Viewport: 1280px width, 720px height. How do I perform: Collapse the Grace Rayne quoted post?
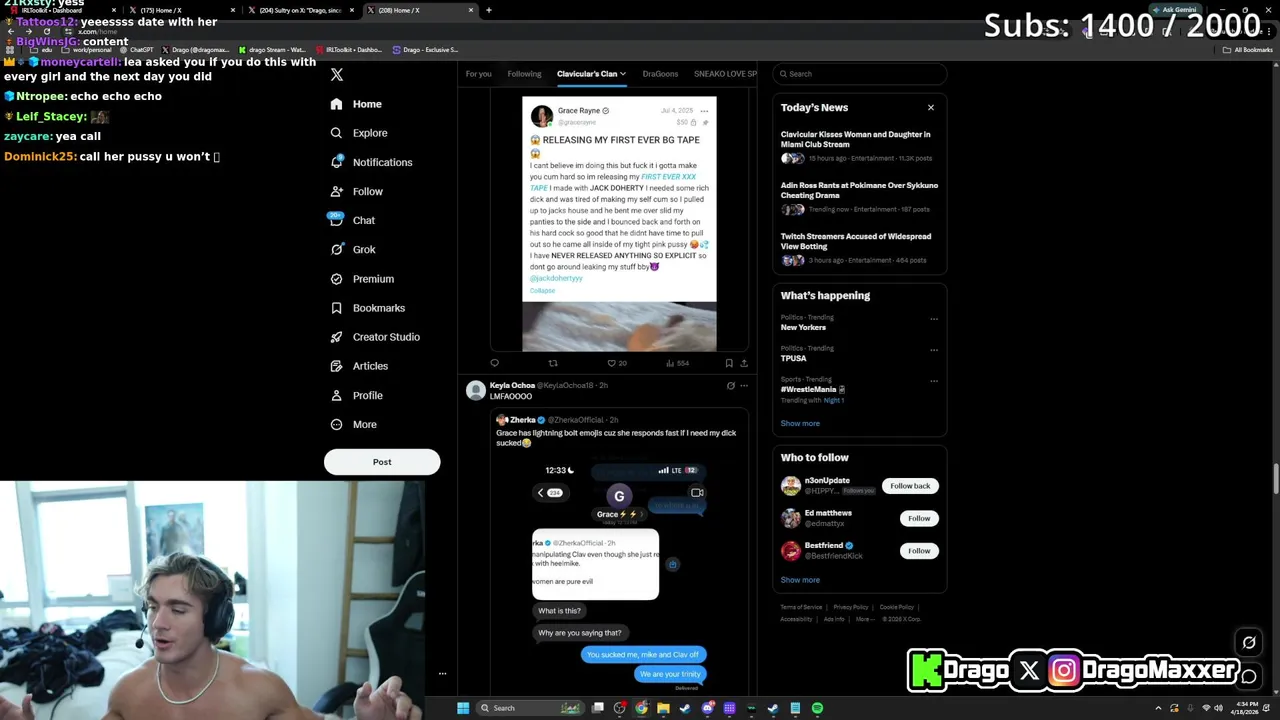542,290
